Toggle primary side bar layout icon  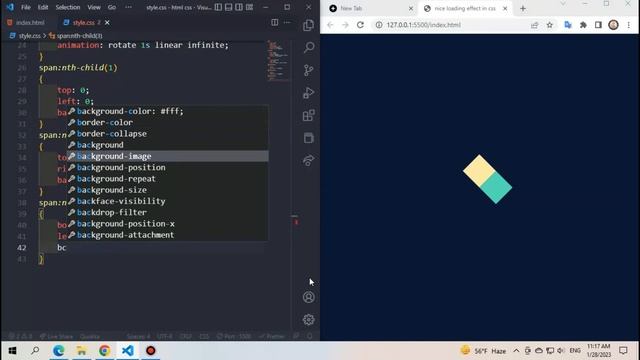pyautogui.click(x=218, y=7)
